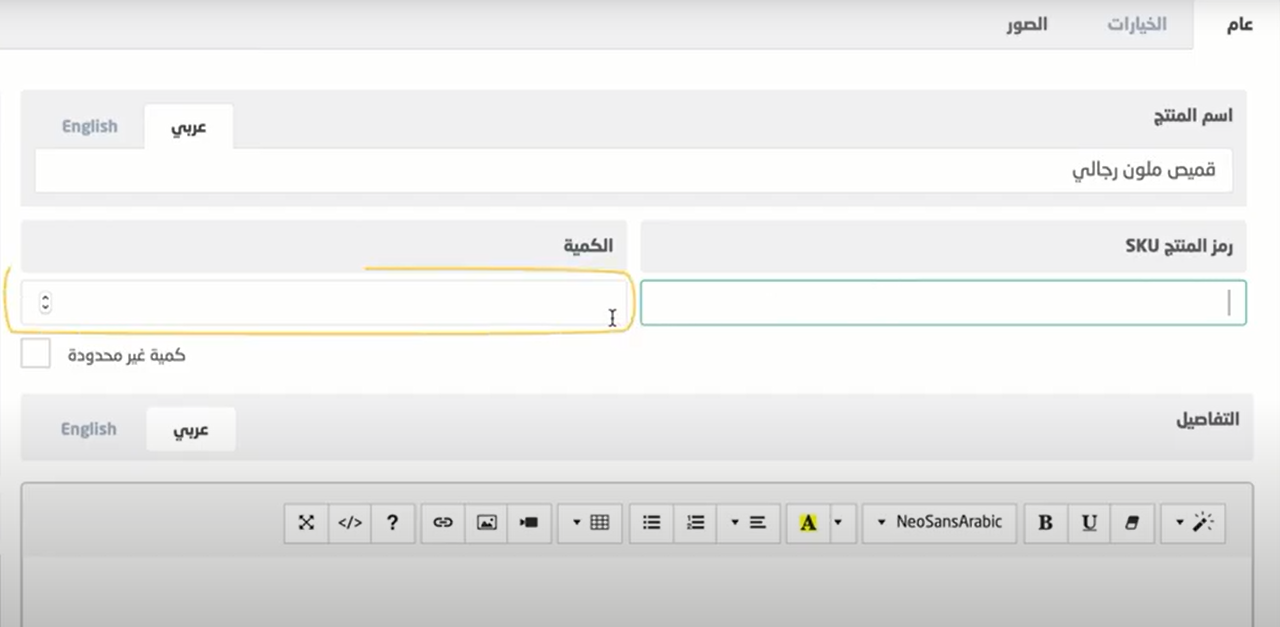Expand the font color options arrow
This screenshot has height=627, width=1280.
(x=838, y=522)
